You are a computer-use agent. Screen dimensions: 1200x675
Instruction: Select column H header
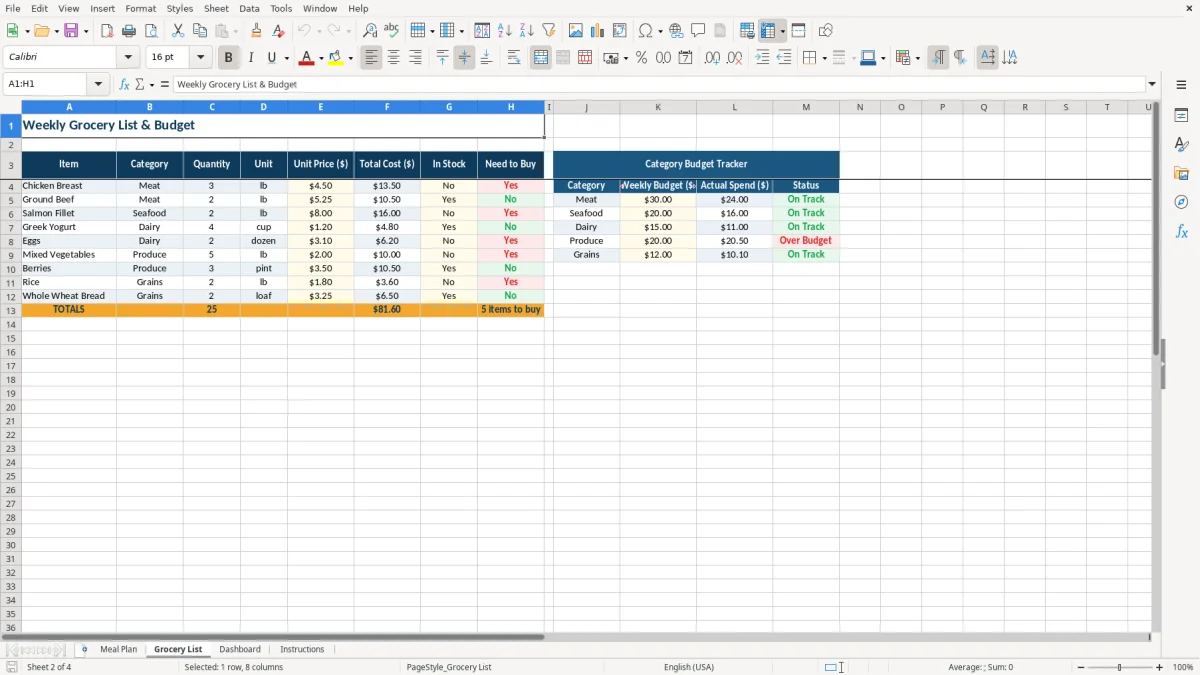511,107
